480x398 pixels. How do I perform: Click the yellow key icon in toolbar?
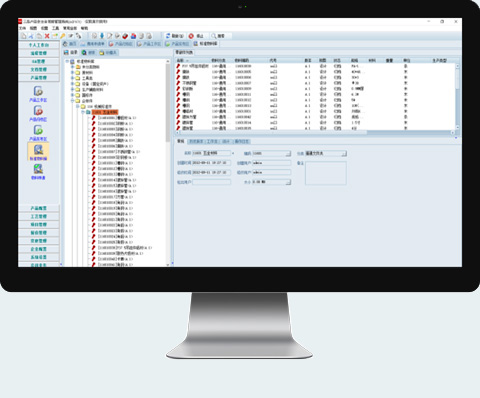pyautogui.click(x=62, y=36)
